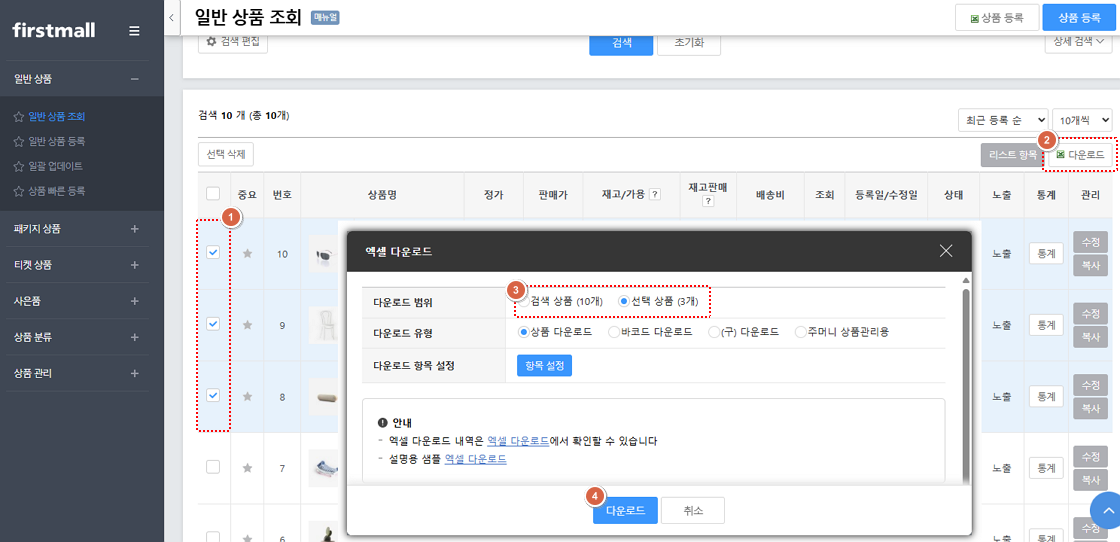Image resolution: width=1120 pixels, height=542 pixels.
Task: Click the 판매가 column header
Action: 554,194
